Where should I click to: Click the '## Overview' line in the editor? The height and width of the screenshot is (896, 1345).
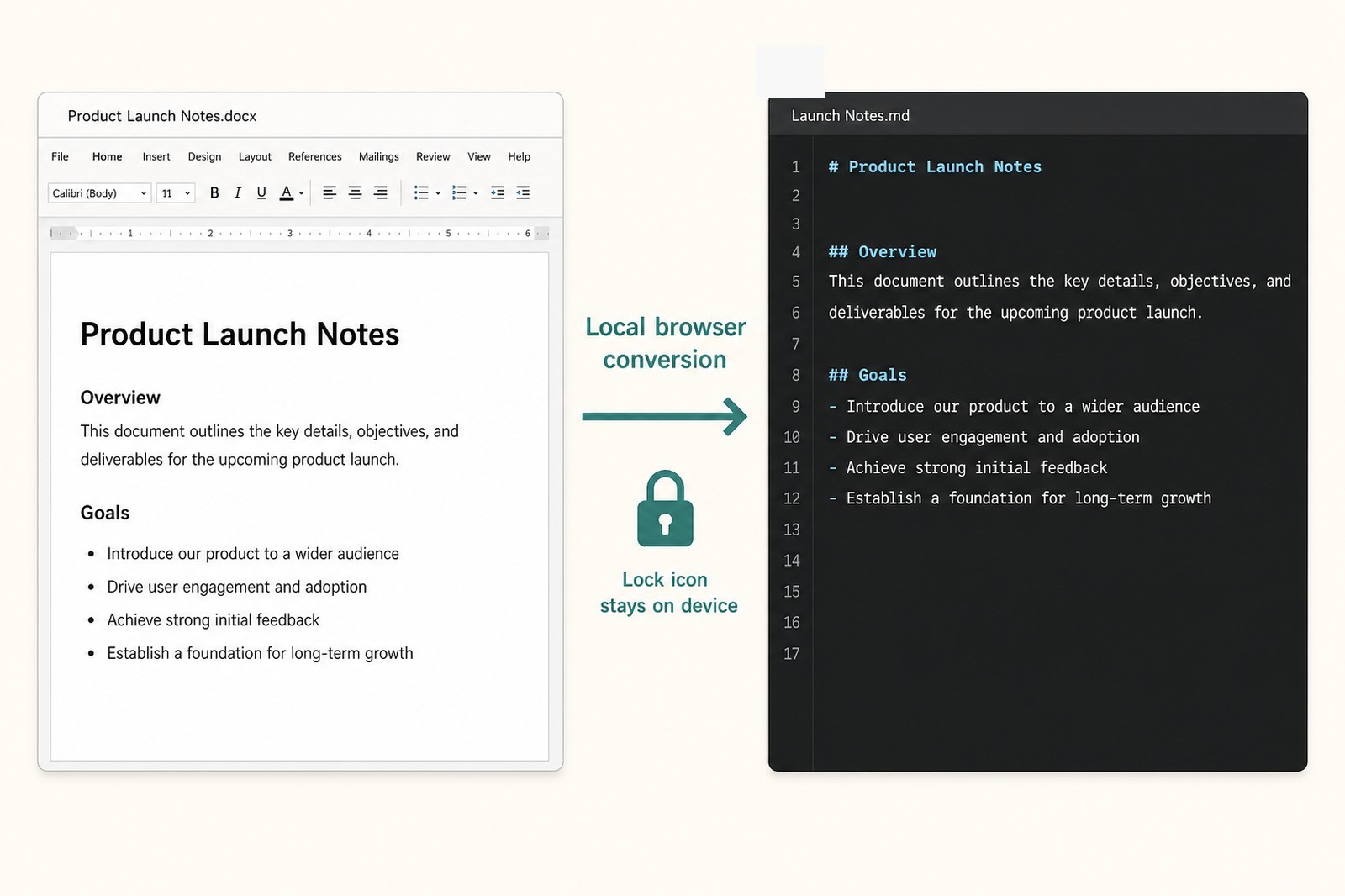882,251
